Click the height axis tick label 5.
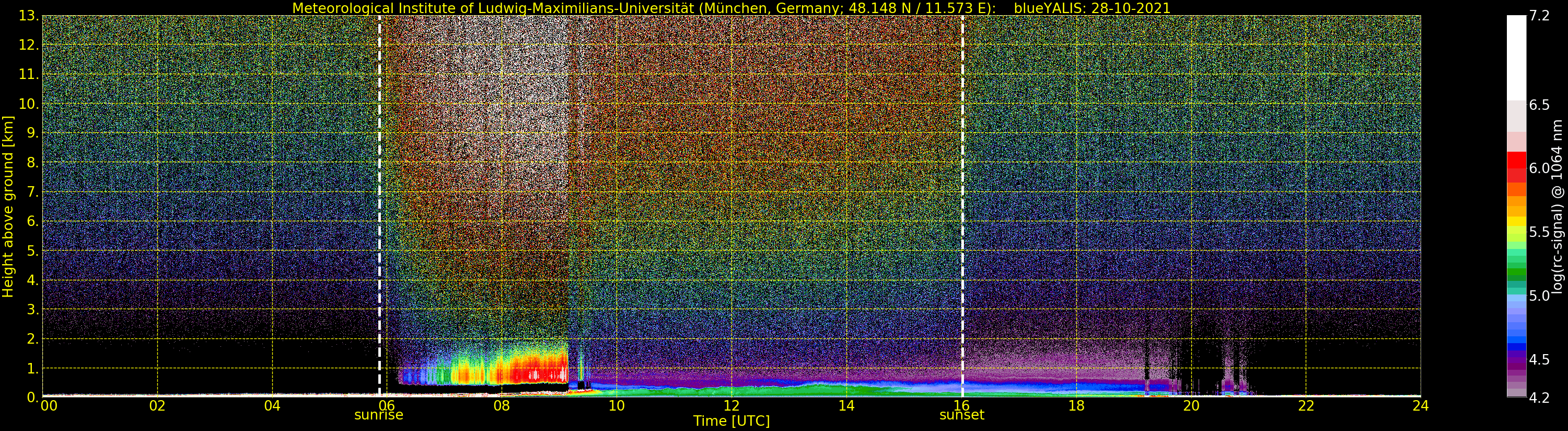This screenshot has width=1568, height=431. click(x=33, y=251)
